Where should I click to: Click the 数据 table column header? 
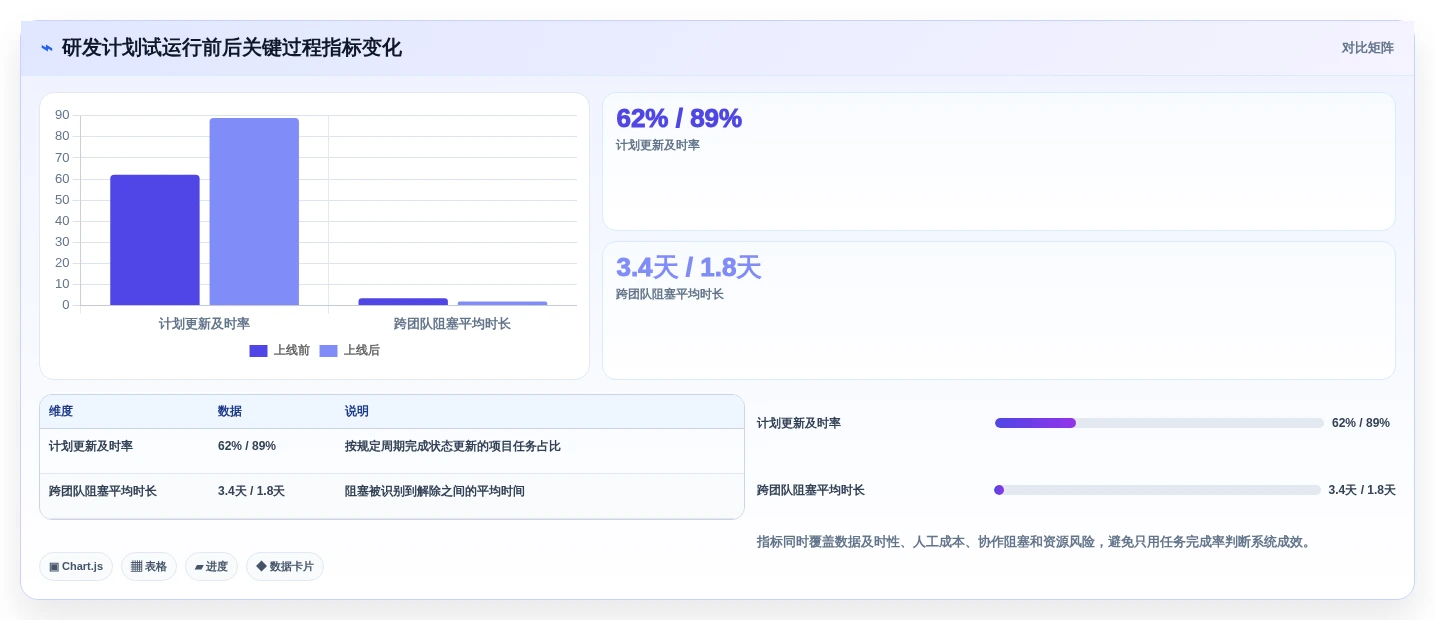point(230,411)
